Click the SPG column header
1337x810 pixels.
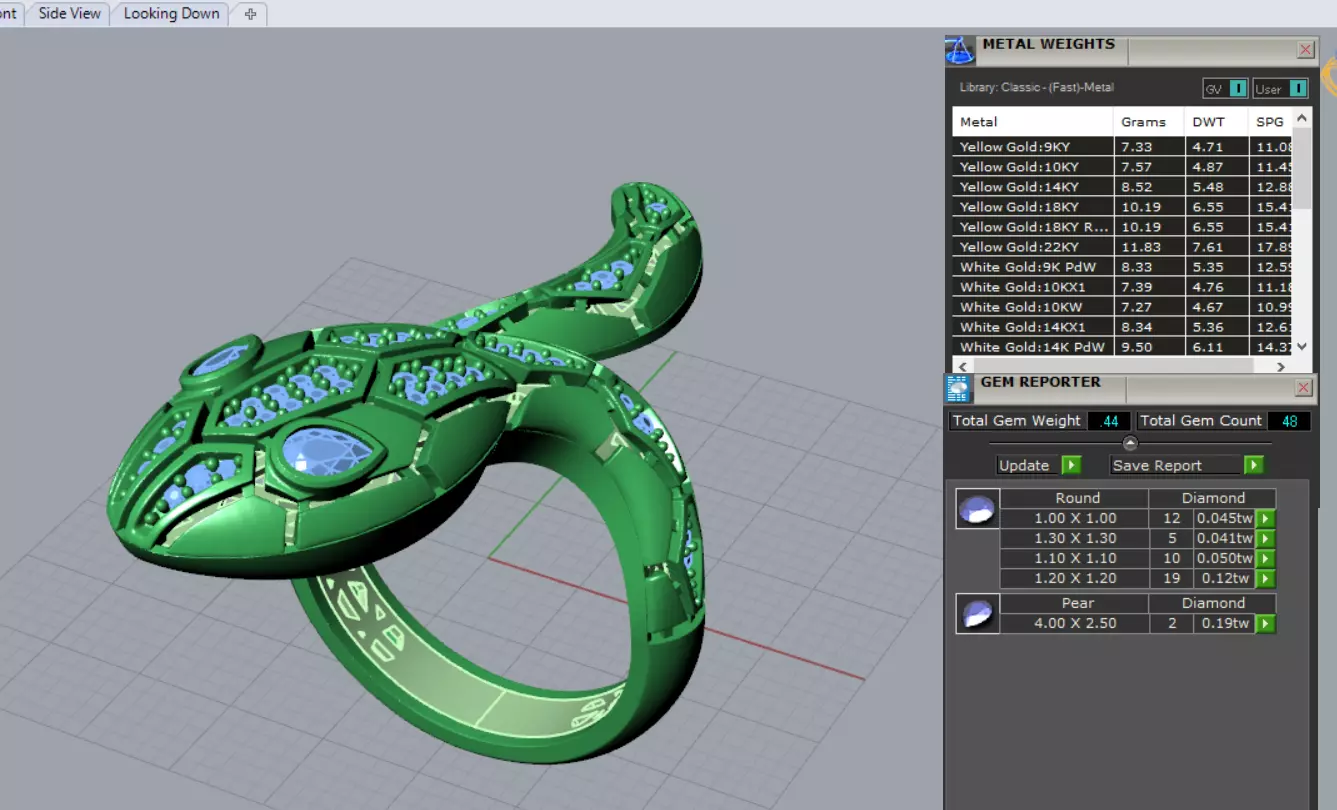coord(1270,122)
